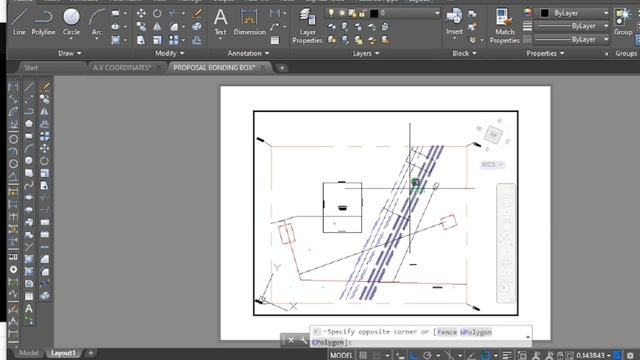Toggle lineweight display in status bar
640x360 pixels.
(507, 356)
